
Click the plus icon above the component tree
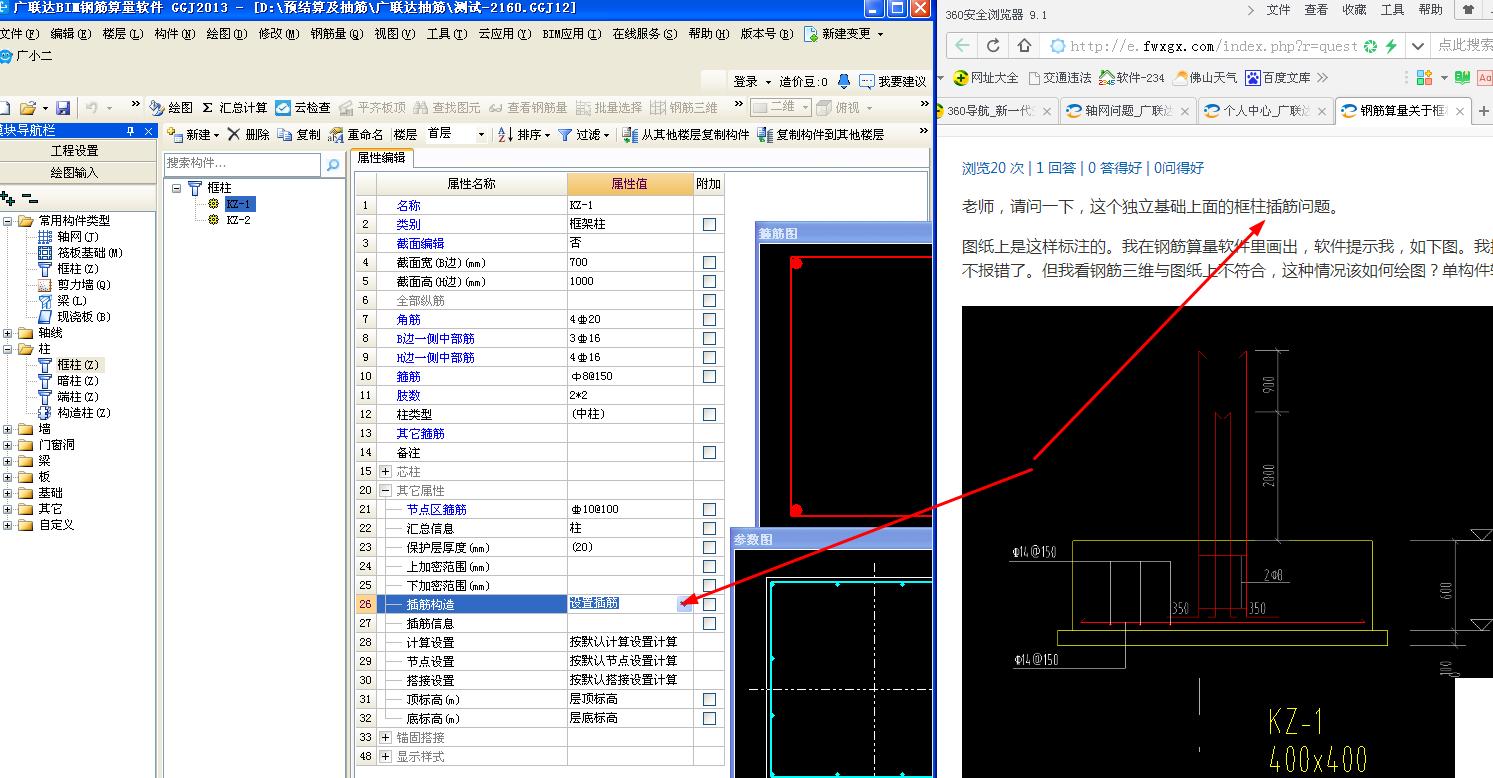8,199
